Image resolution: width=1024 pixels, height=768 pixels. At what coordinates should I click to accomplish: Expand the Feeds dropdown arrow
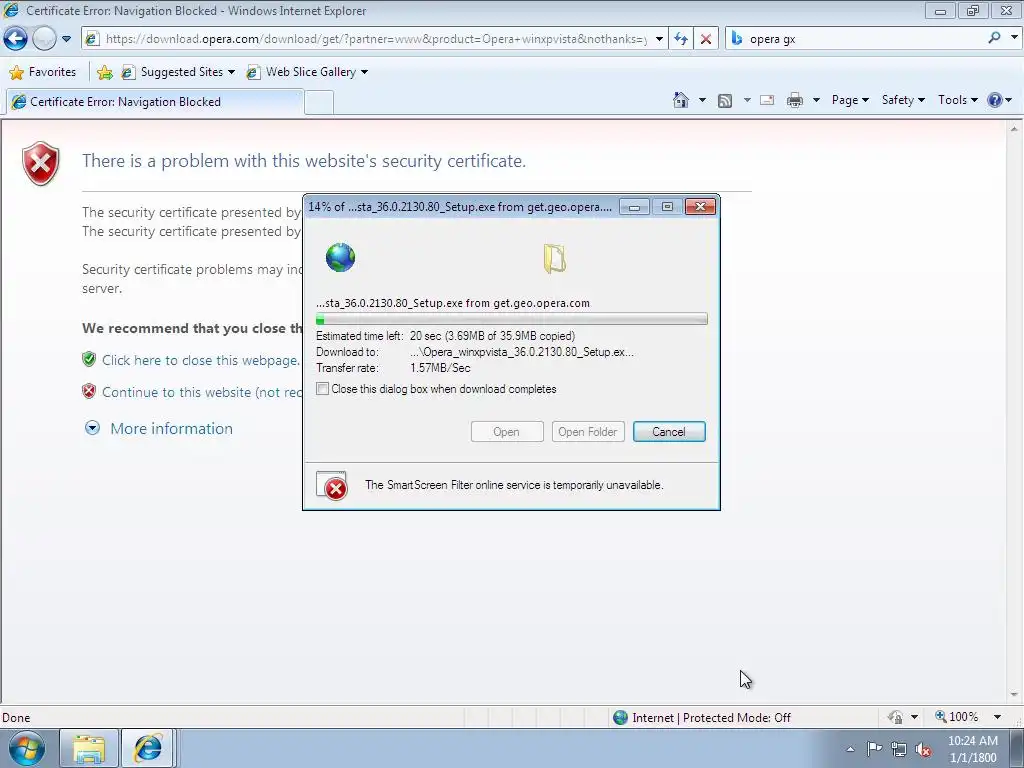pos(746,100)
